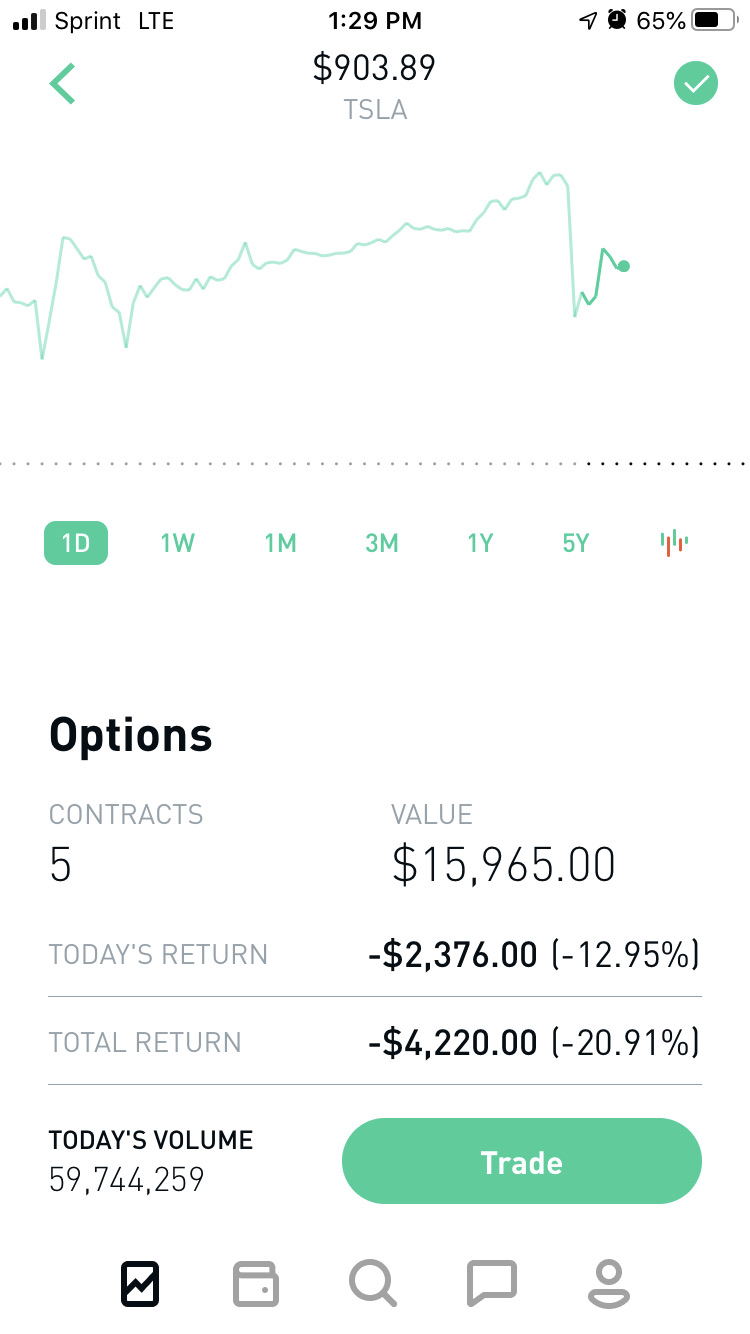Tap the chart's current price dot
This screenshot has height=1334, width=750.
tap(624, 266)
